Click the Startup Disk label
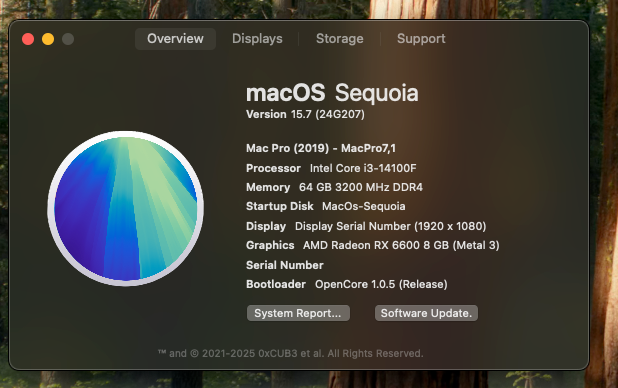618x388 pixels. pyautogui.click(x=279, y=206)
